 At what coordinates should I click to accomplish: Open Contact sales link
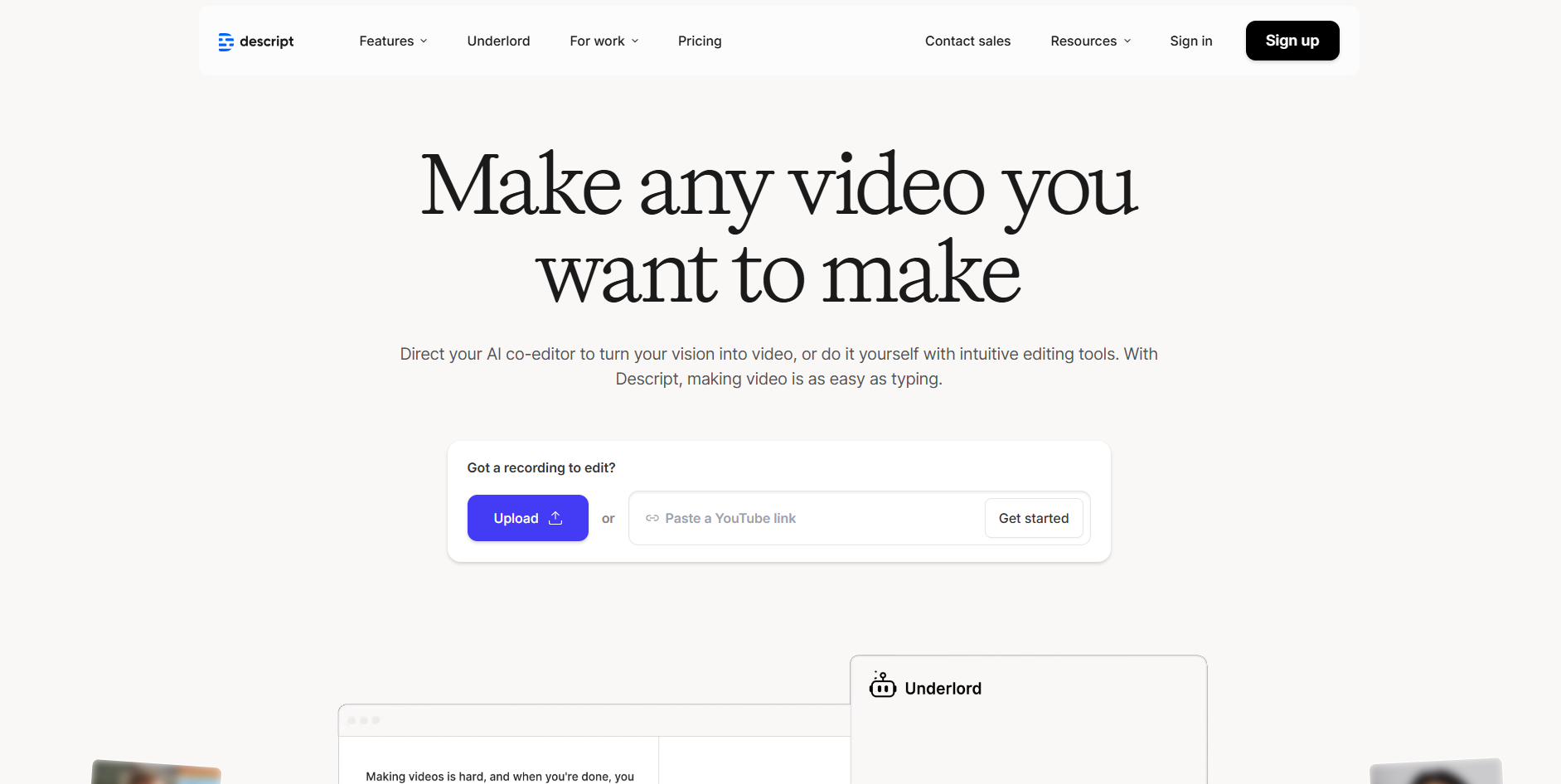tap(967, 41)
